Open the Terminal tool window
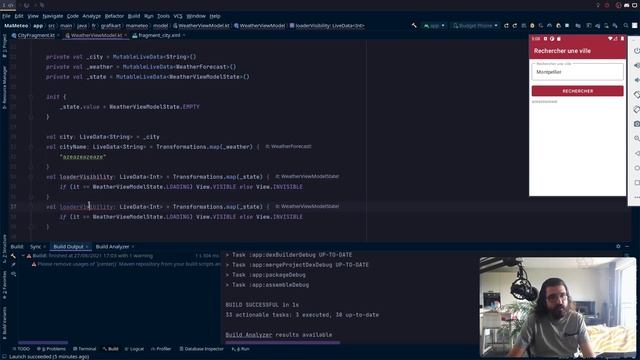The image size is (640, 360). pyautogui.click(x=84, y=349)
